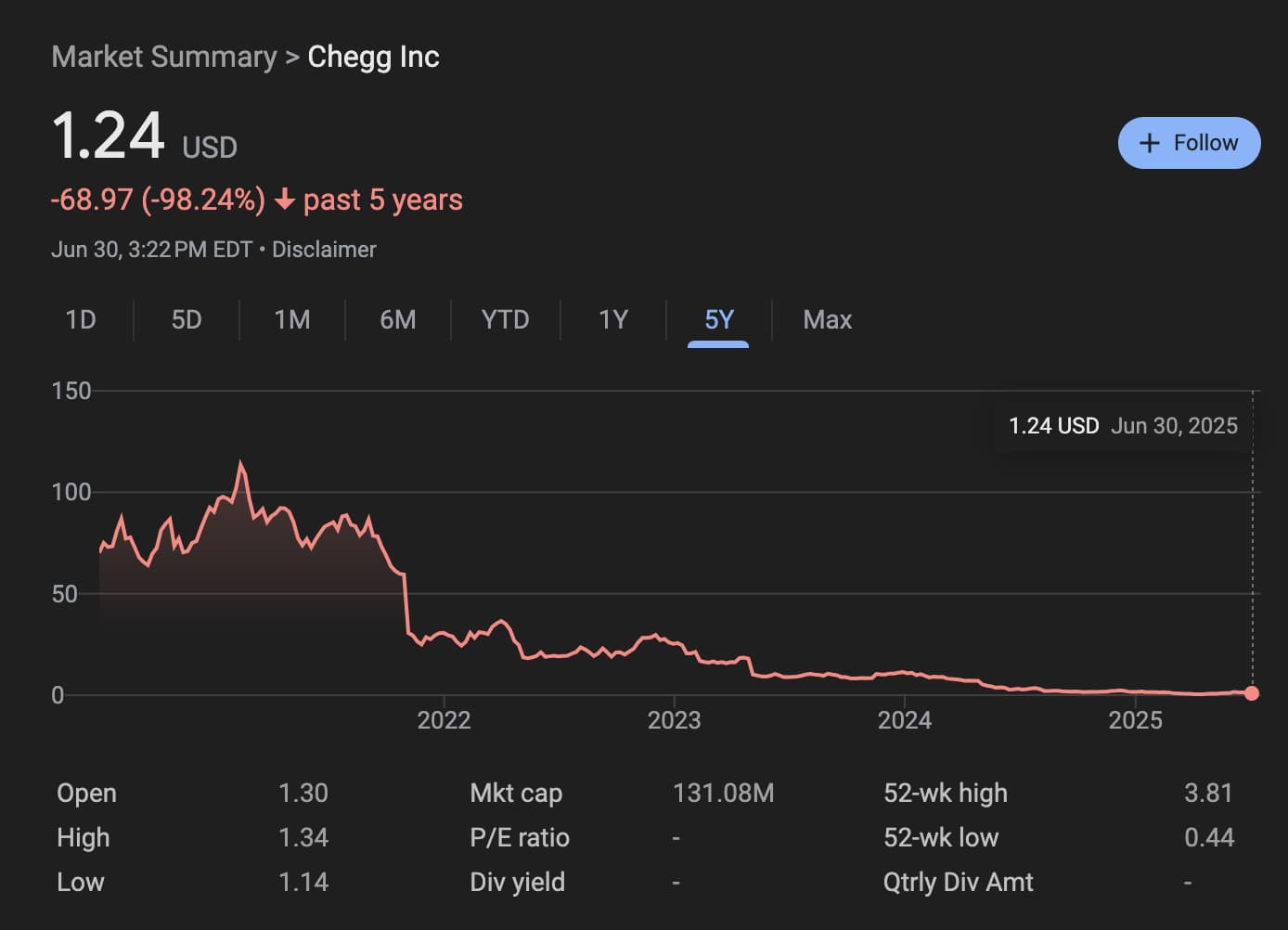The width and height of the screenshot is (1288, 930).
Task: Switch to the 1D chart range
Action: tap(81, 320)
